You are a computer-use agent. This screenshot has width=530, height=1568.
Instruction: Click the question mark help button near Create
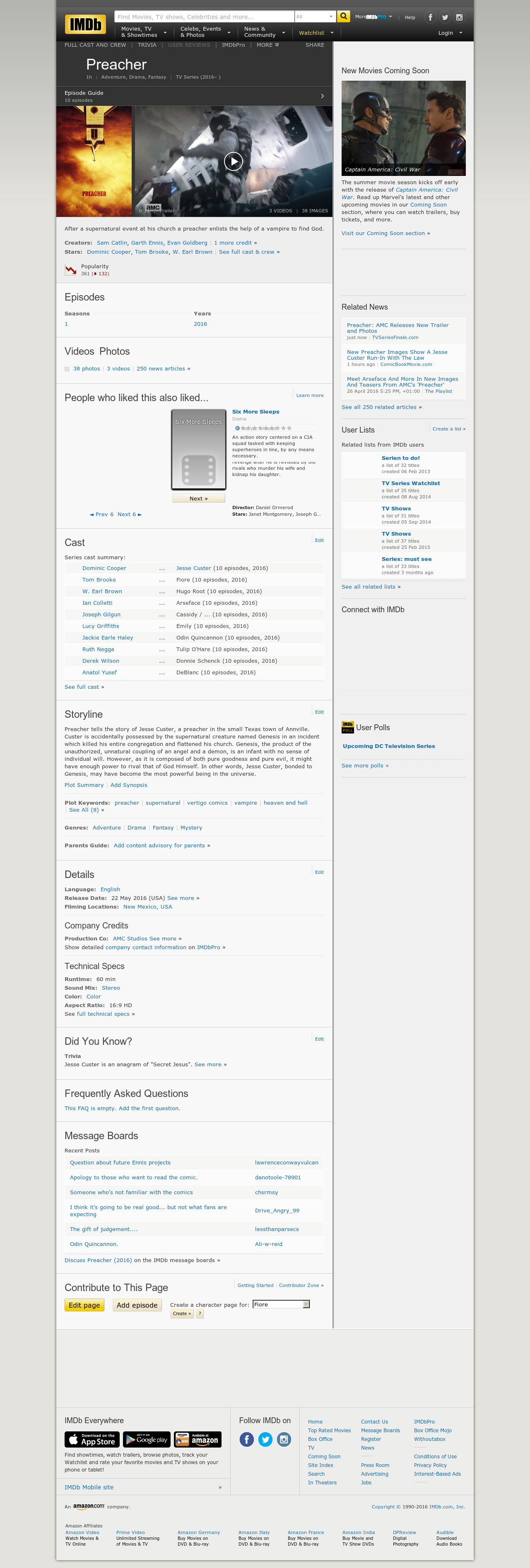[200, 1313]
